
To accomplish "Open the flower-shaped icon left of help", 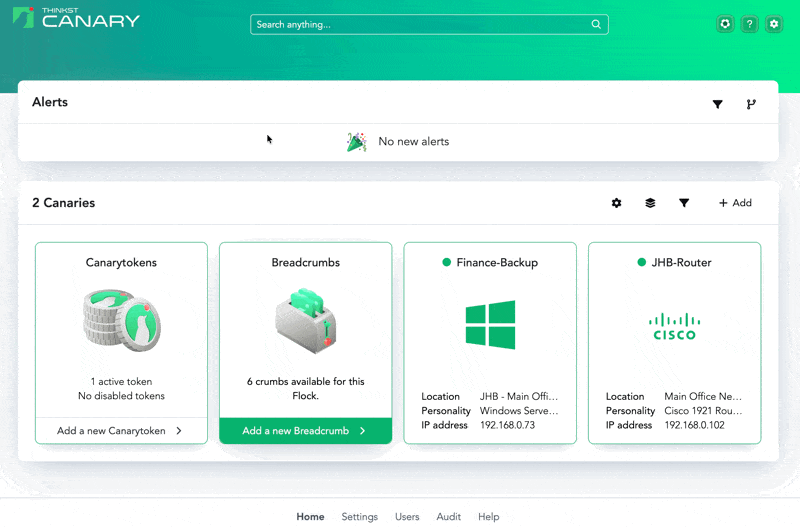I will point(725,24).
